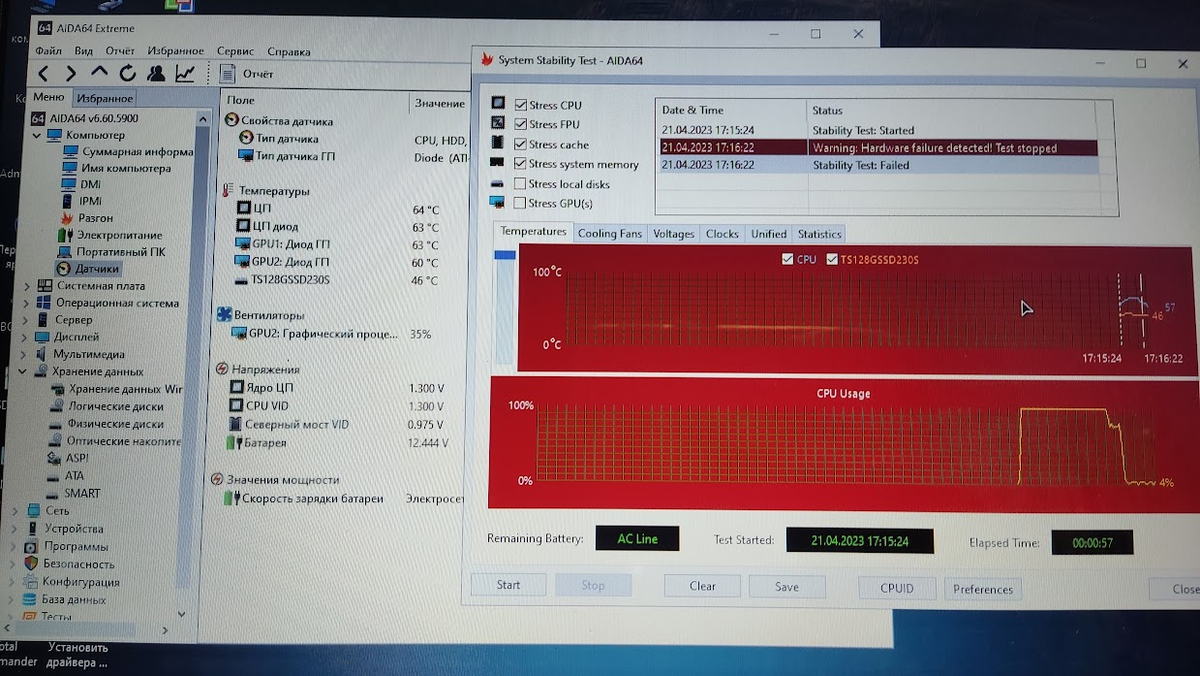This screenshot has height=676, width=1200.
Task: Switch to the Избранное sidebar tab
Action: tap(105, 98)
